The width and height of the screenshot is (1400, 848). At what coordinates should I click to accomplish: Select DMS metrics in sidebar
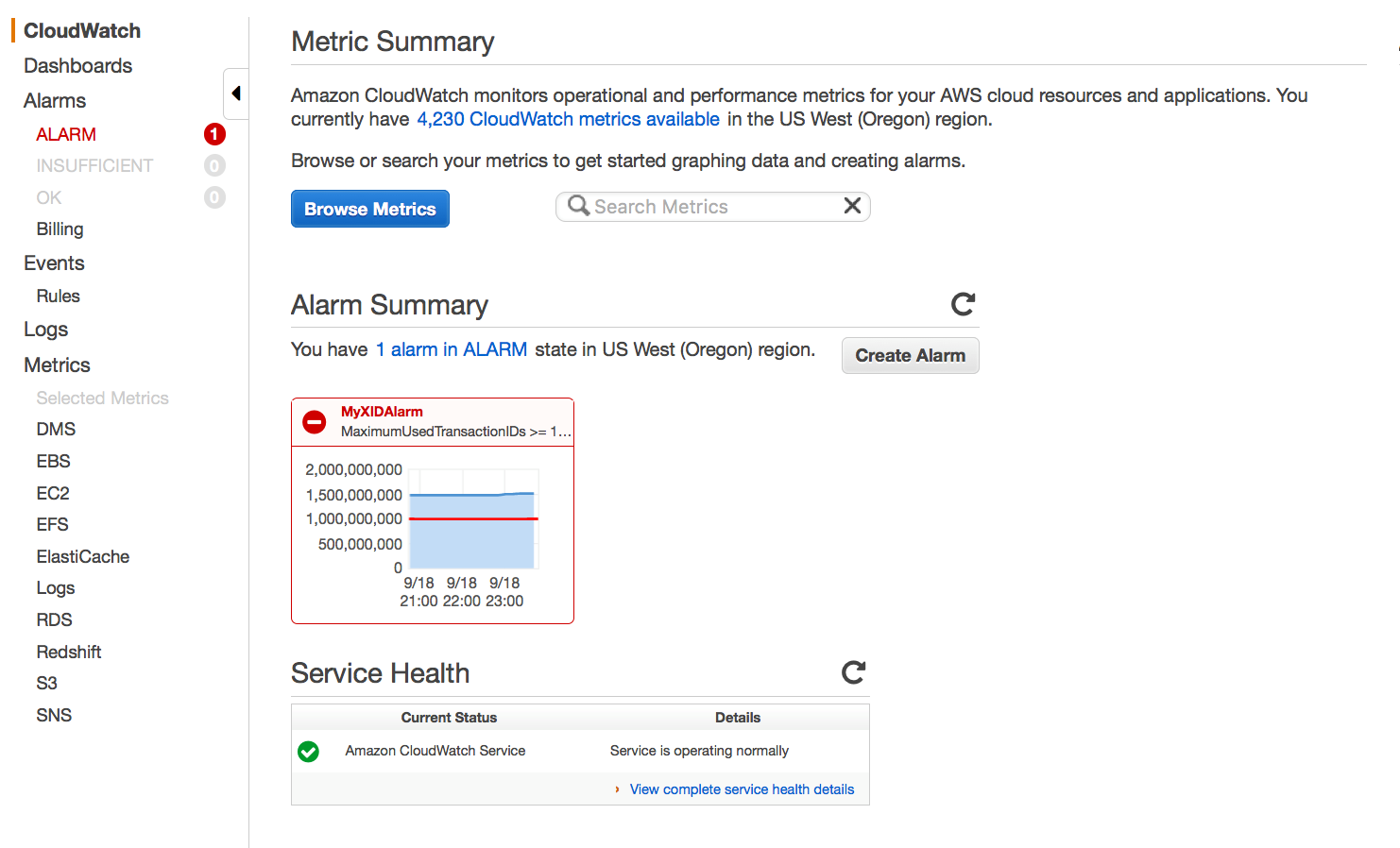56,429
